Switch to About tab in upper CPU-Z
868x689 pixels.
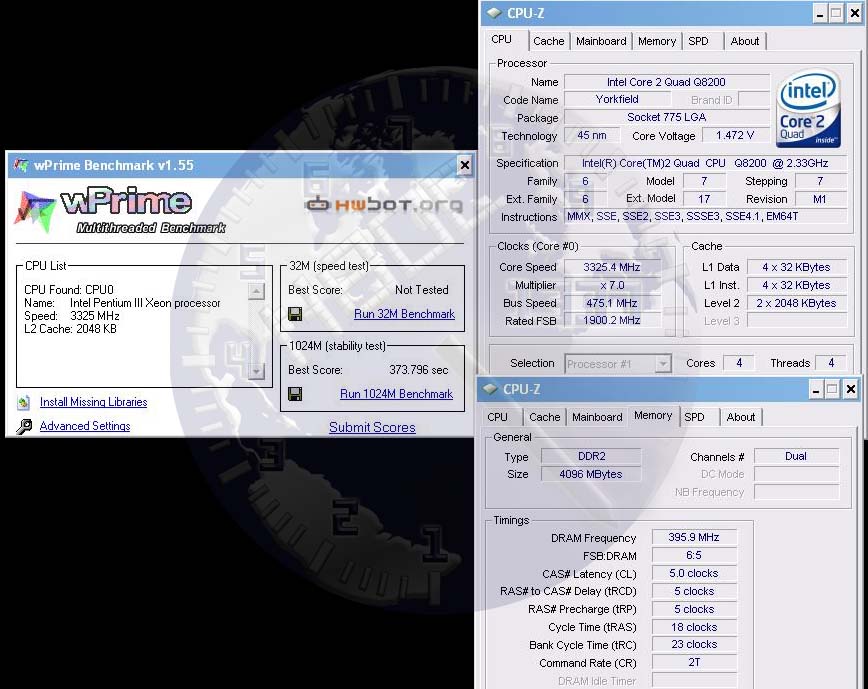(x=745, y=41)
